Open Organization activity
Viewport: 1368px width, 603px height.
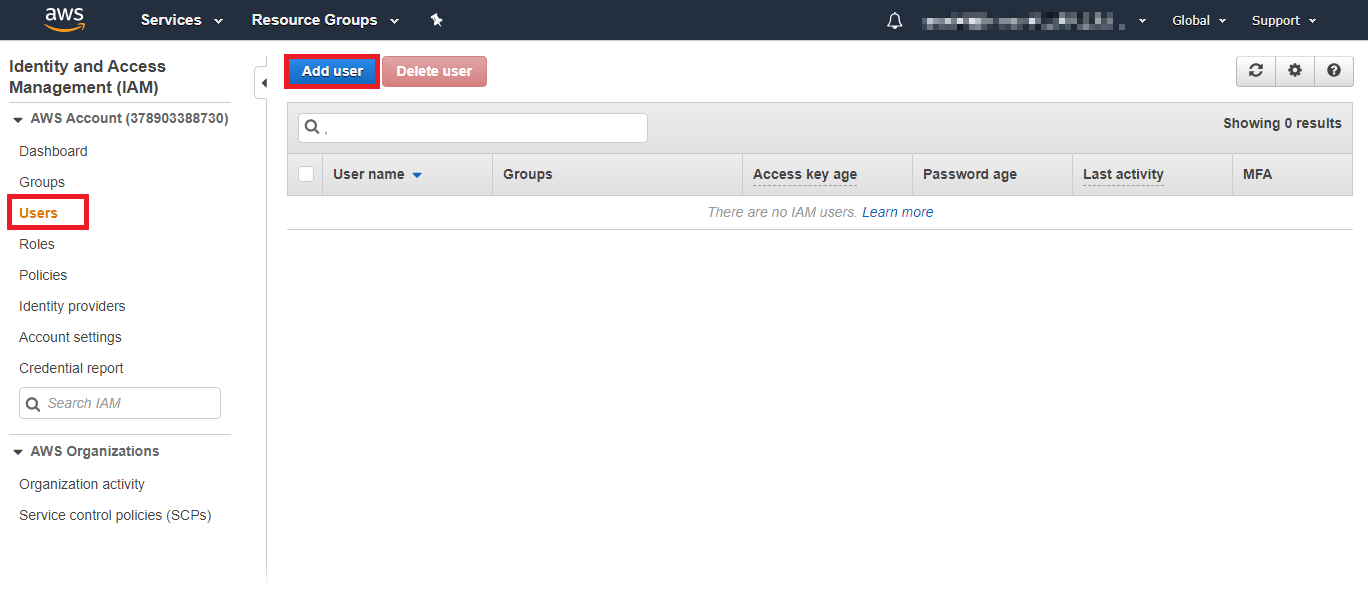click(82, 484)
